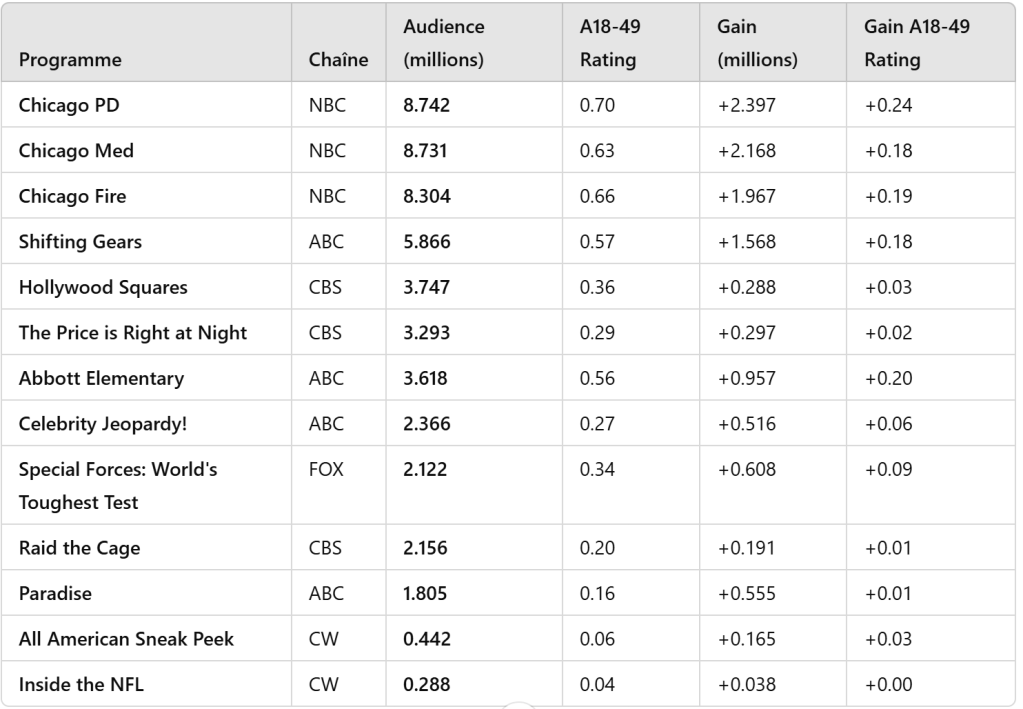Select the All American Sneak Peek cell
The image size is (1023, 709).
point(126,639)
